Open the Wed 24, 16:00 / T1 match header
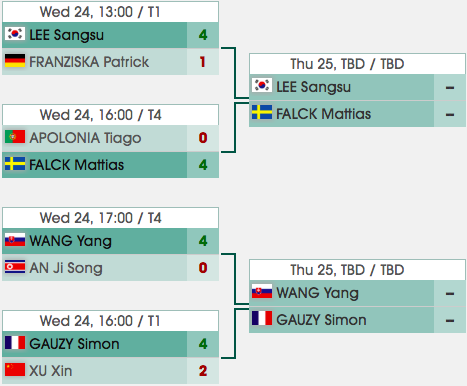The height and width of the screenshot is (386, 467). (111, 321)
